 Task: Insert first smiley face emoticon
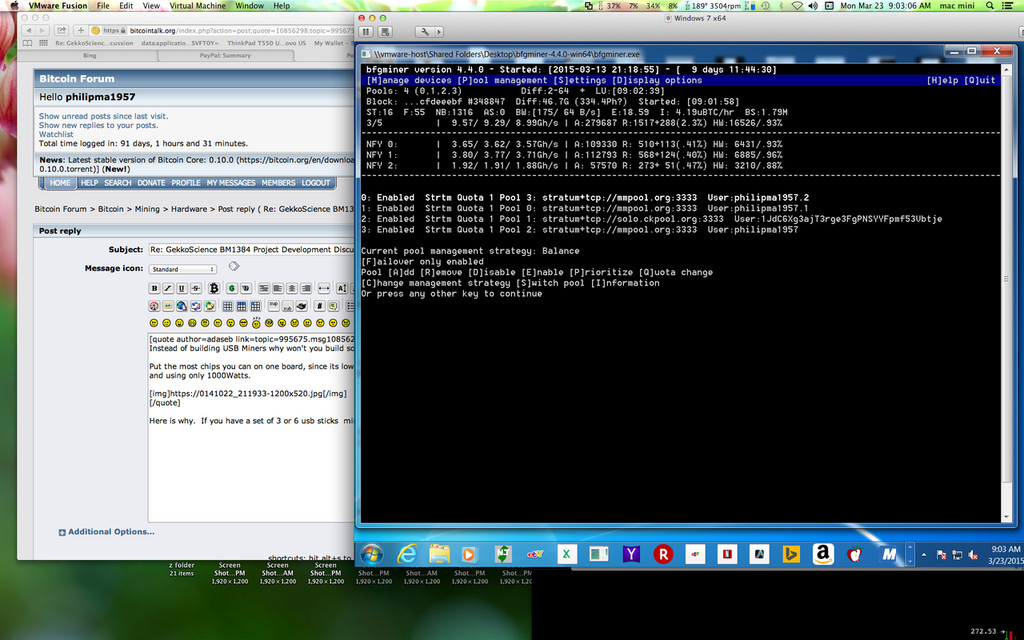tap(154, 323)
